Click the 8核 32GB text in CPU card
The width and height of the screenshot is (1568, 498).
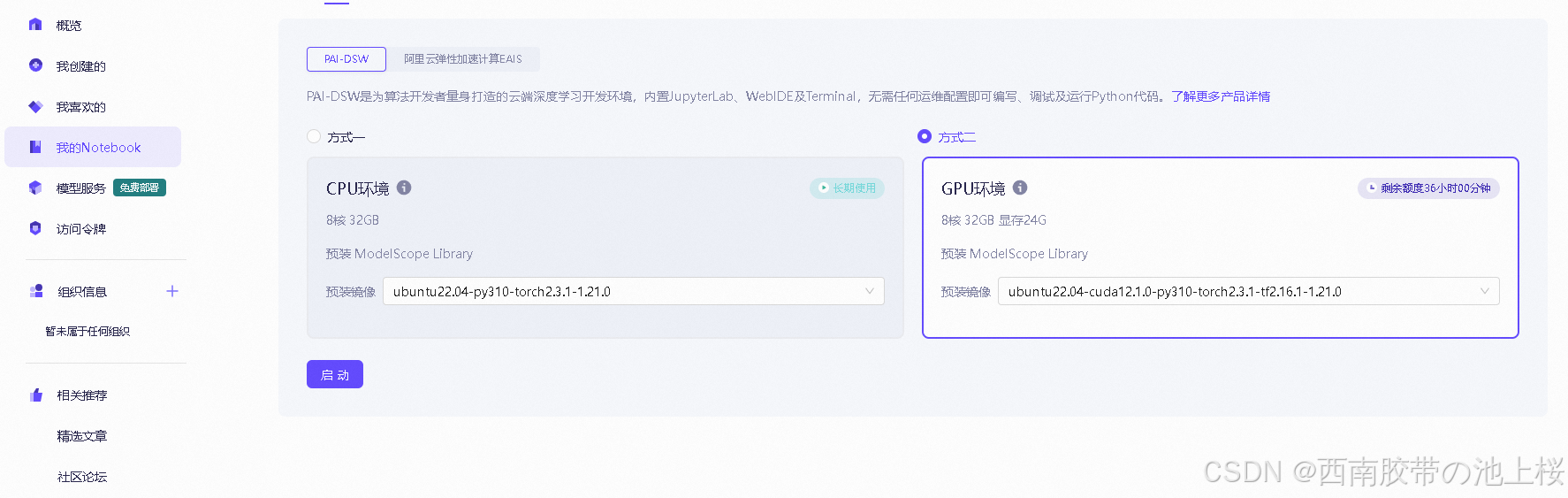pyautogui.click(x=352, y=220)
